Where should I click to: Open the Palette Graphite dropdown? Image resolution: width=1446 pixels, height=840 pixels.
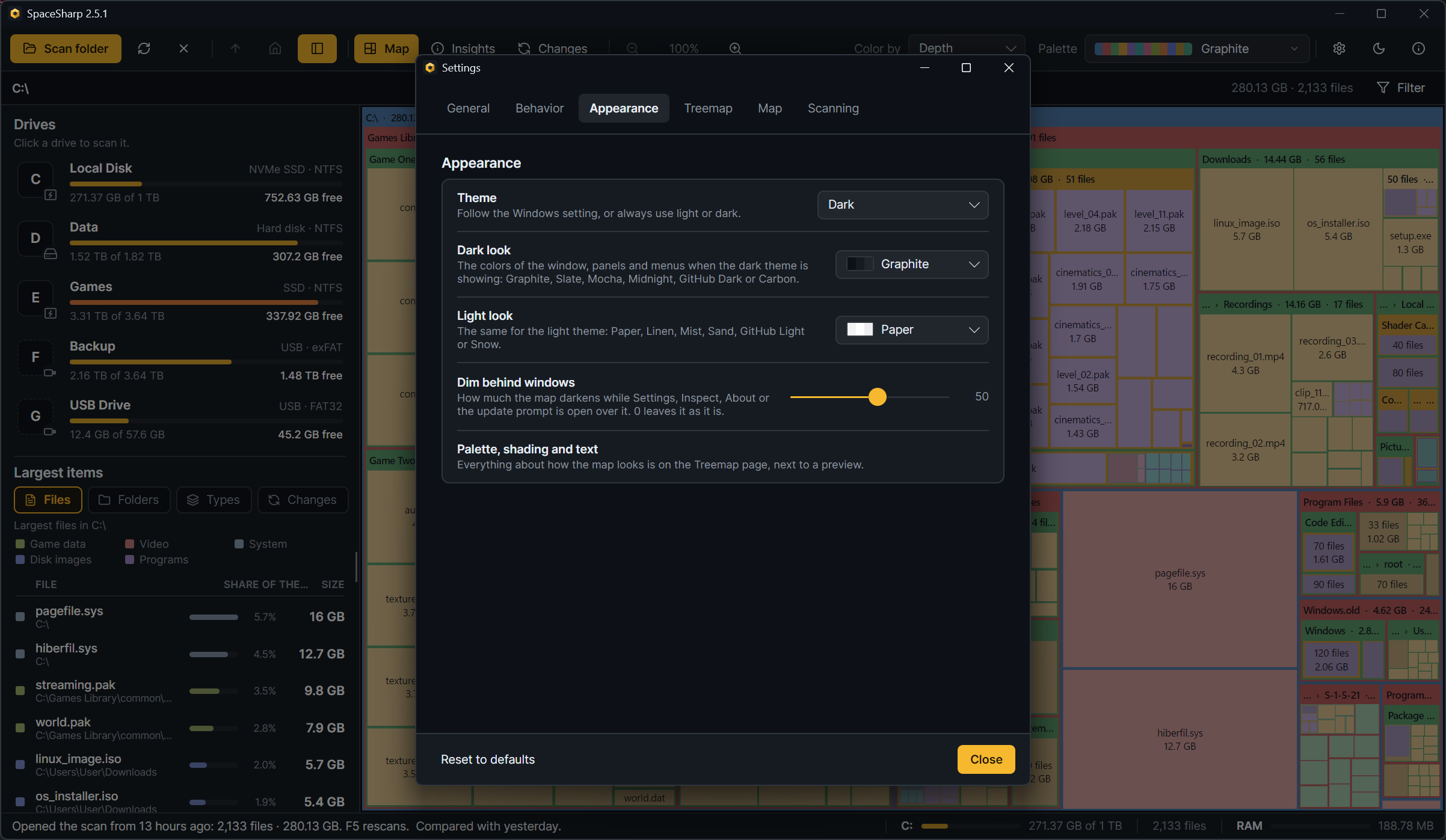pyautogui.click(x=1197, y=49)
